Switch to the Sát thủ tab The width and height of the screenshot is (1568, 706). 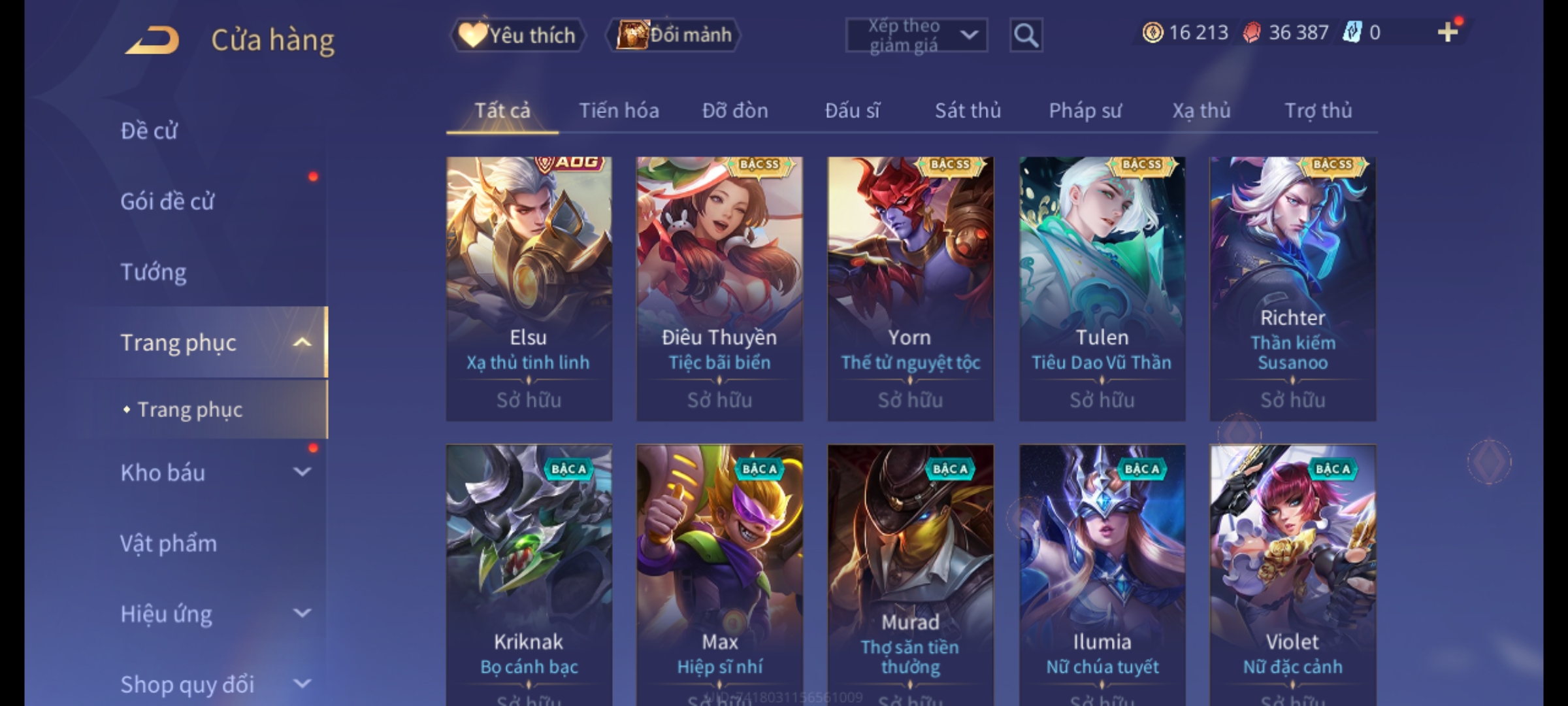[968, 110]
